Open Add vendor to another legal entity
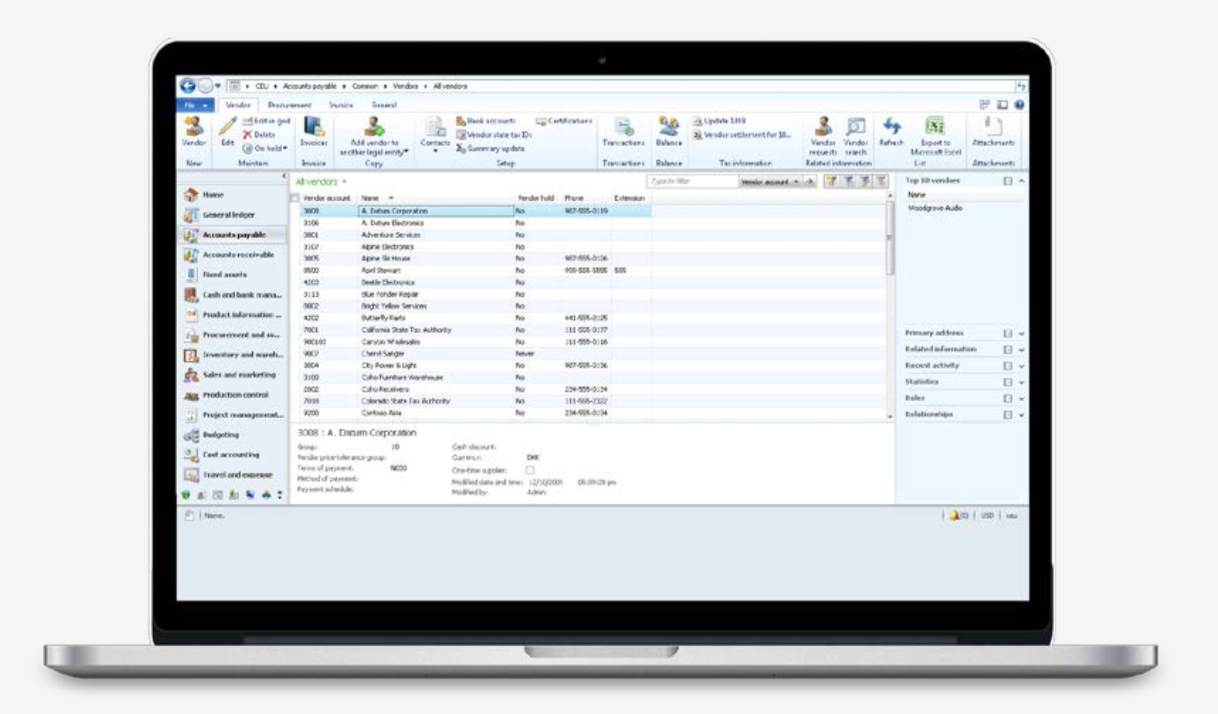Viewport: 1218px width, 714px height. (x=375, y=134)
